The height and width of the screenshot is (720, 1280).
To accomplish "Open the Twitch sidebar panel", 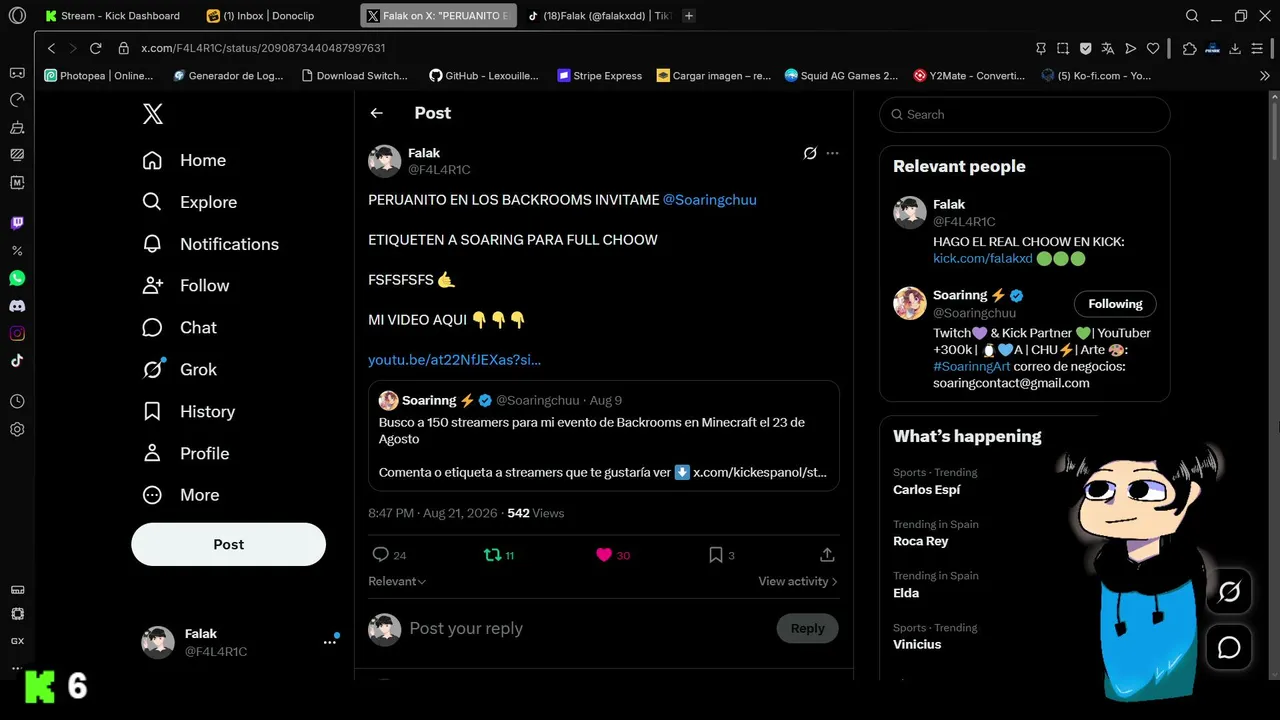I will click(x=17, y=223).
